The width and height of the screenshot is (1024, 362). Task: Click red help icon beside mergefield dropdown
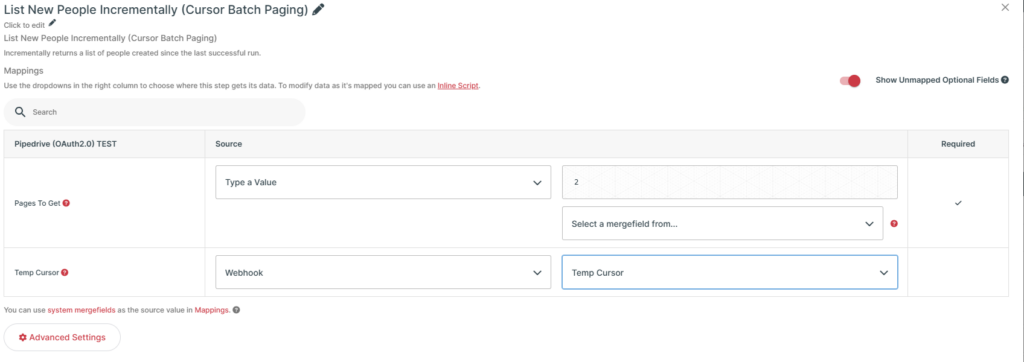pos(894,223)
